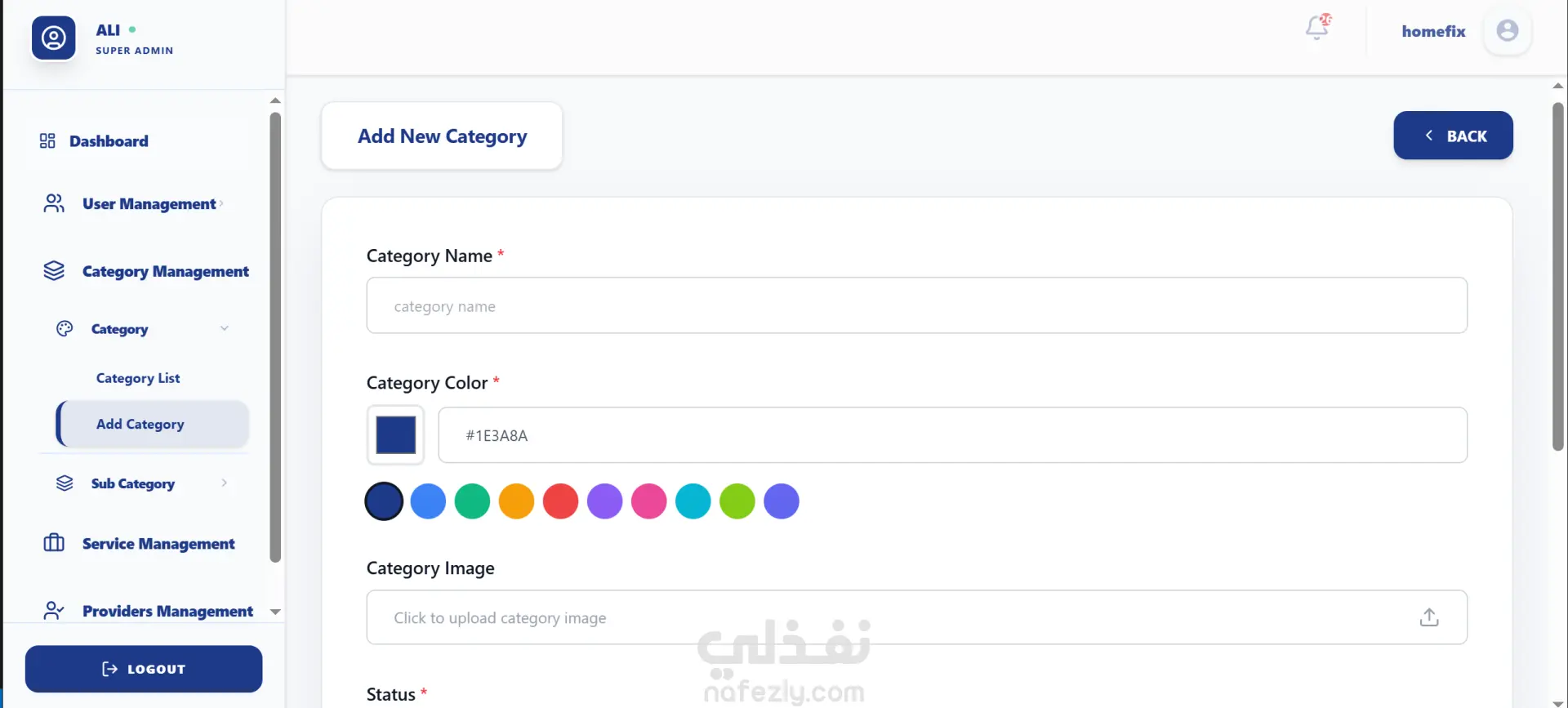Collapse the Category submenu chevron
The width and height of the screenshot is (1568, 708).
225,328
